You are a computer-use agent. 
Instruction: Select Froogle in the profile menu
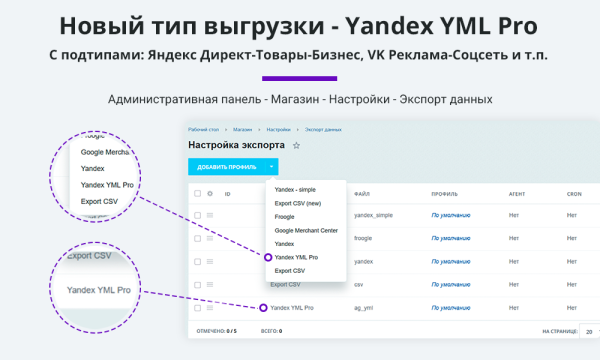pyautogui.click(x=284, y=217)
